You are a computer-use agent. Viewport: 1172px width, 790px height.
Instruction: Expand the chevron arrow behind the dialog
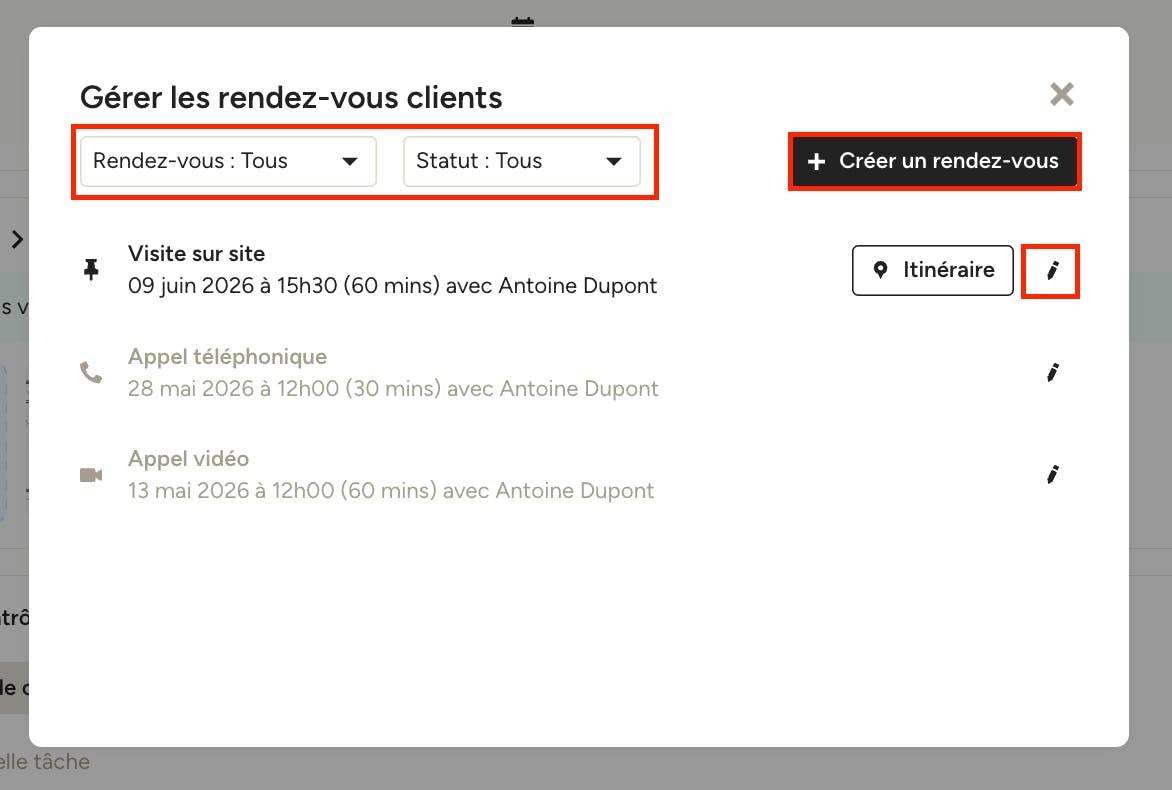point(17,239)
